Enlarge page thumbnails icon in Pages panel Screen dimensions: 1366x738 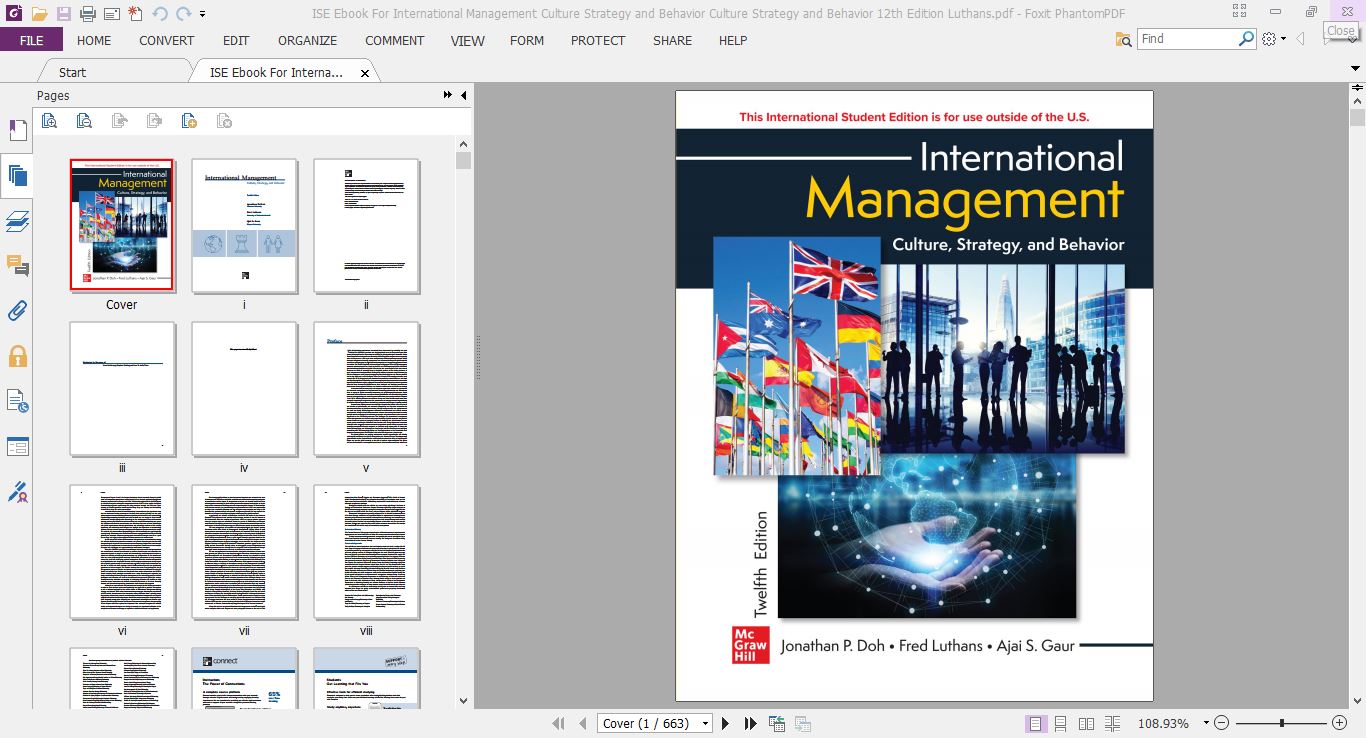[49, 121]
